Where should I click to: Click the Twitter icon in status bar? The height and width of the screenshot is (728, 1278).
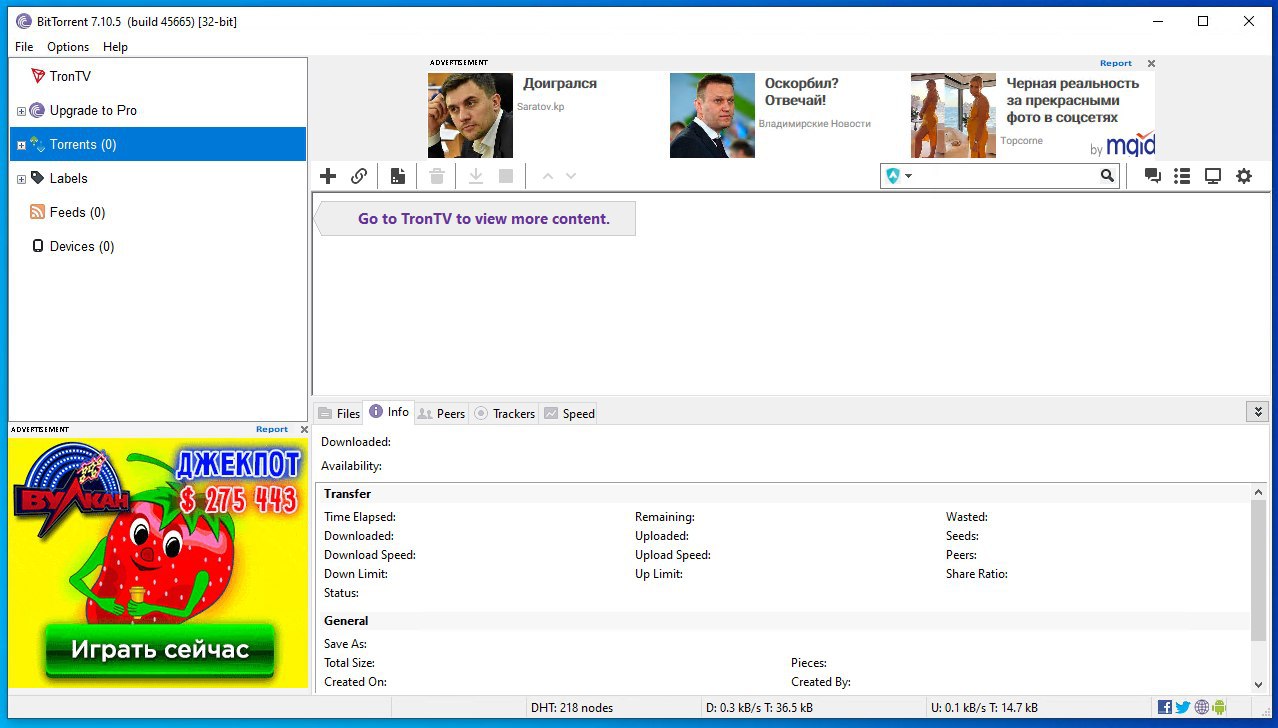[x=1183, y=707]
